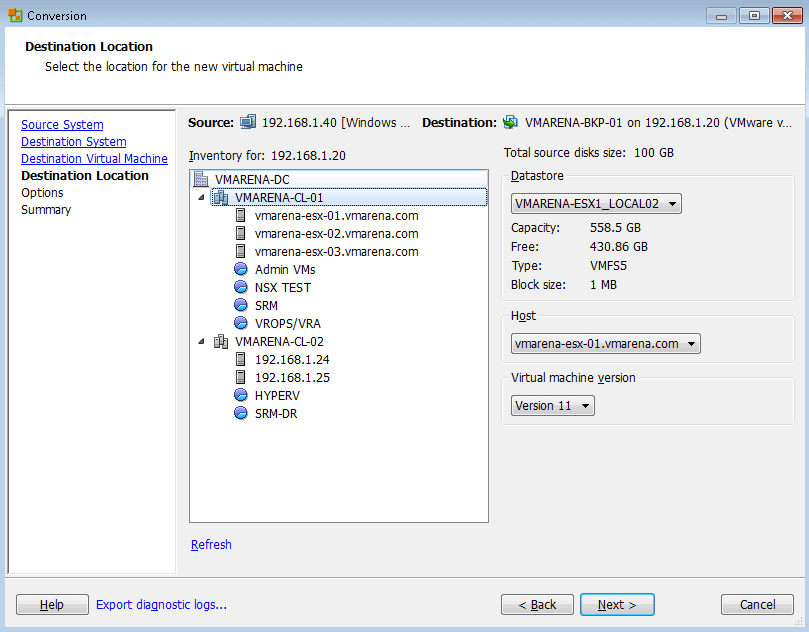Click the 1 MB block size value
The image size is (809, 632).
click(x=603, y=285)
